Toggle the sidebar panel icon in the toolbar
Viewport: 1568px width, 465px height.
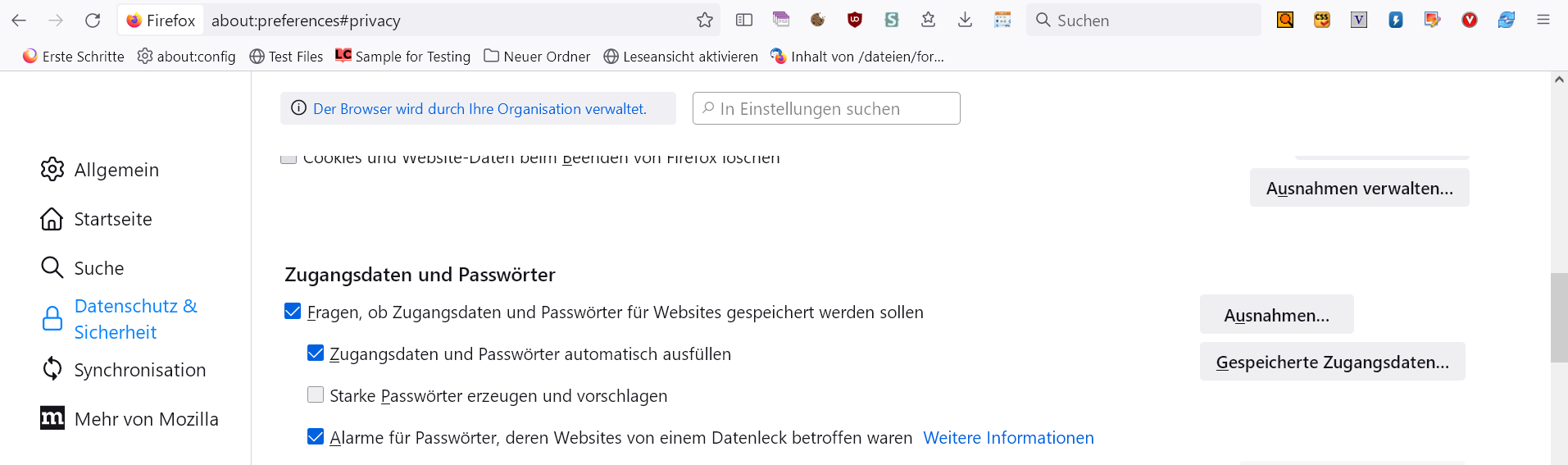pyautogui.click(x=743, y=21)
